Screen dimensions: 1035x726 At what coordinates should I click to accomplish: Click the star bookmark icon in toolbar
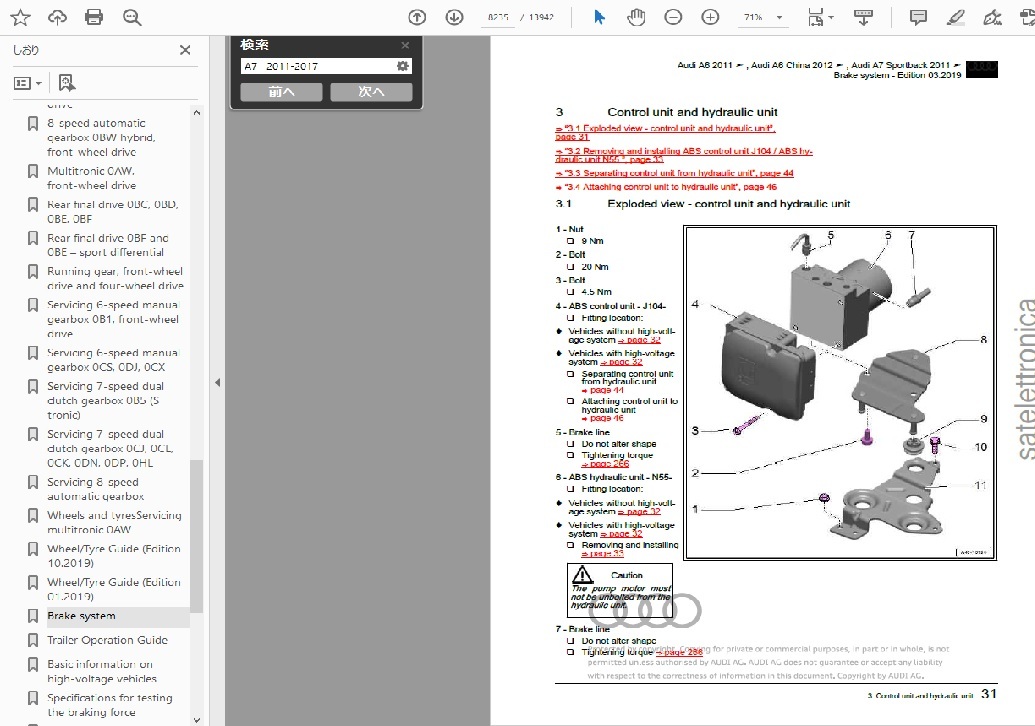(20, 17)
